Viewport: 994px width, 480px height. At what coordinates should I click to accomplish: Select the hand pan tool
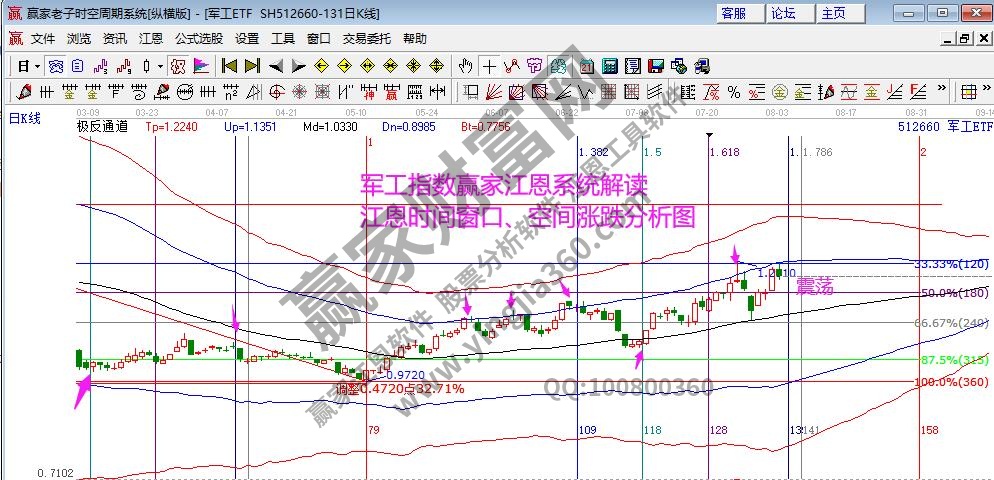click(x=465, y=66)
